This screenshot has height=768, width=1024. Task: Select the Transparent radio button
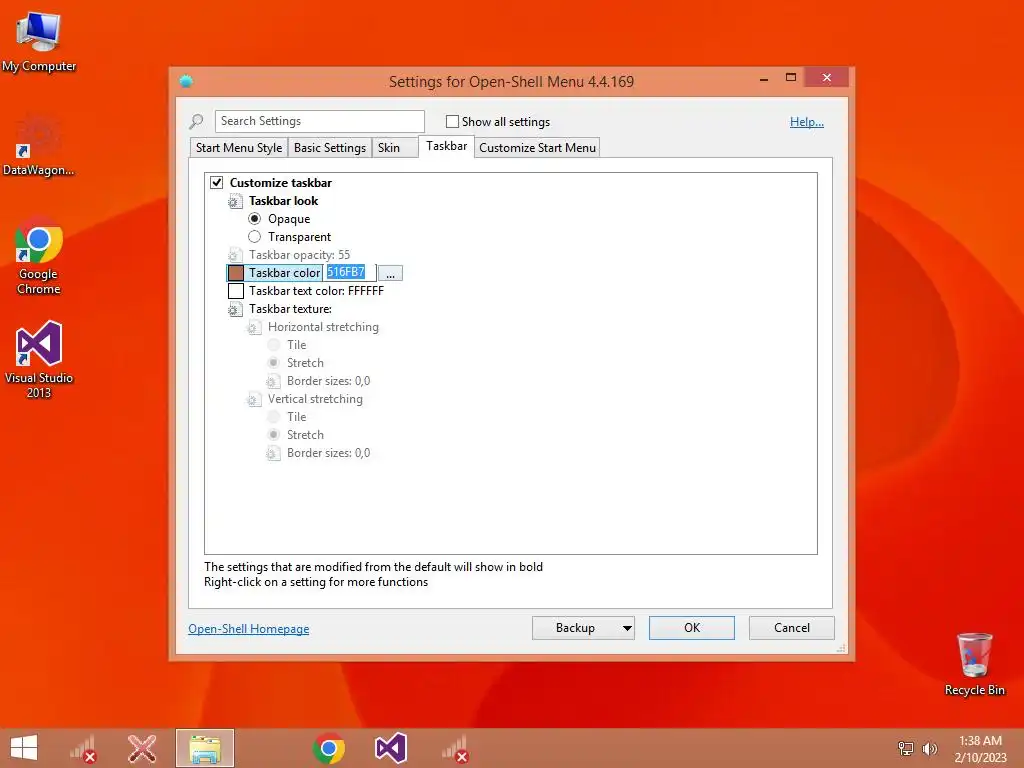255,236
